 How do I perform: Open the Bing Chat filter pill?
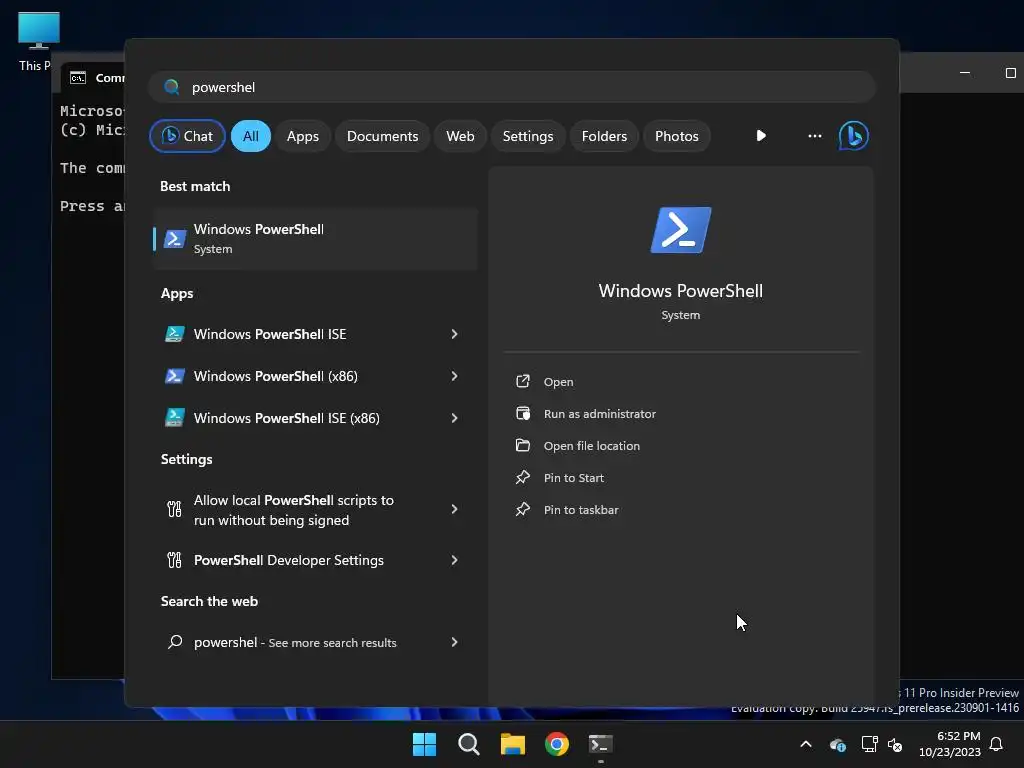click(187, 136)
